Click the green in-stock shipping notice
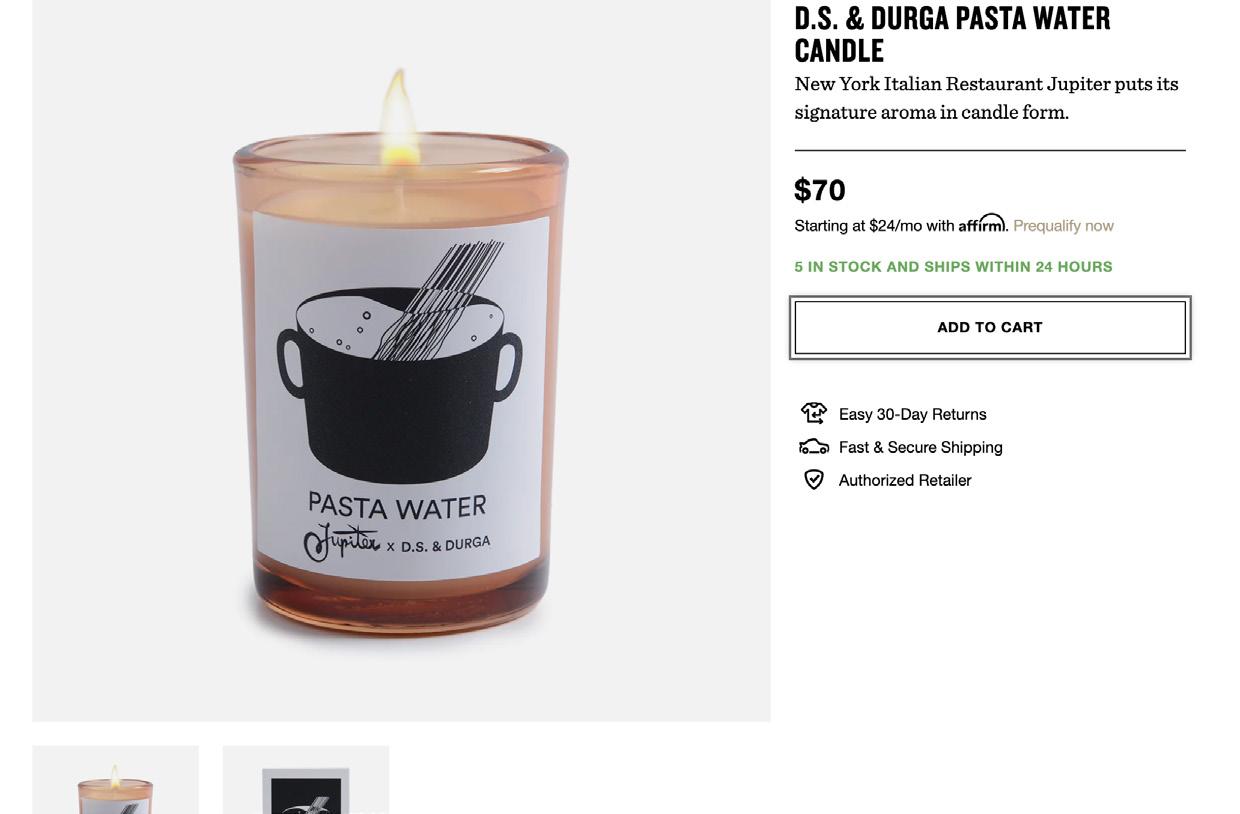Screen dimensions: 1240x814 coord(953,267)
